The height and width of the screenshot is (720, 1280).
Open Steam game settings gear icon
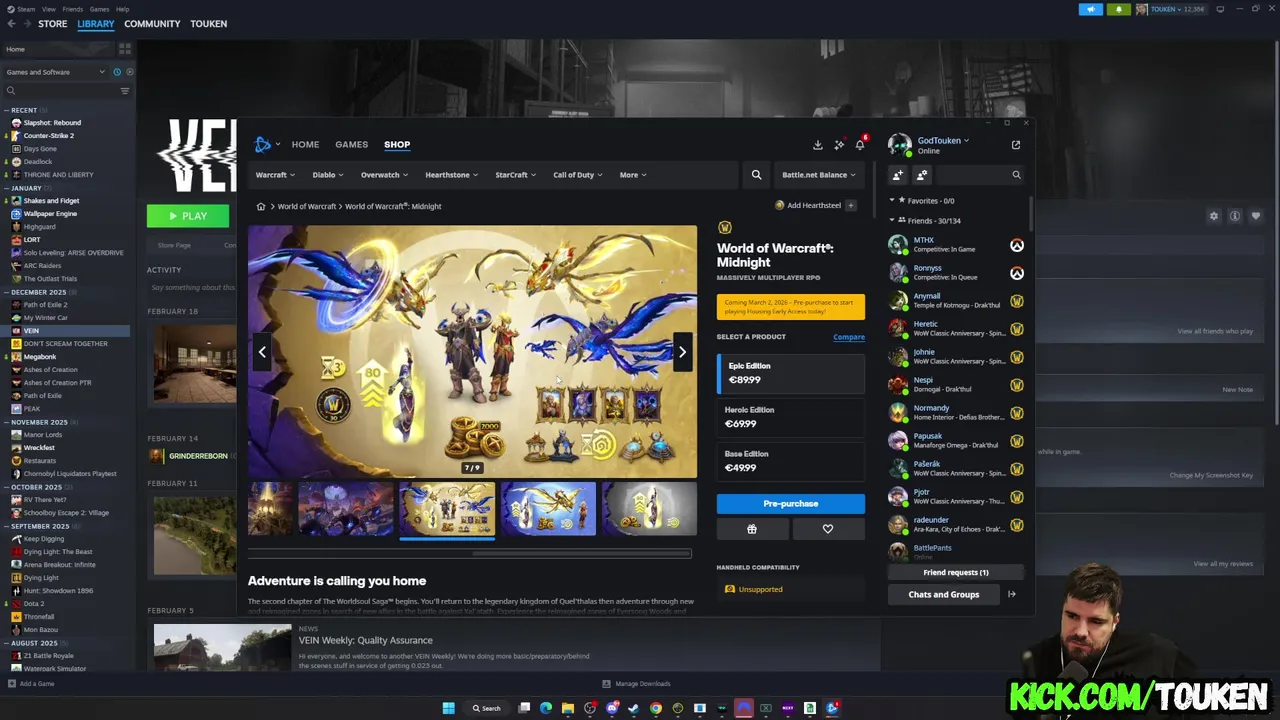(1214, 216)
